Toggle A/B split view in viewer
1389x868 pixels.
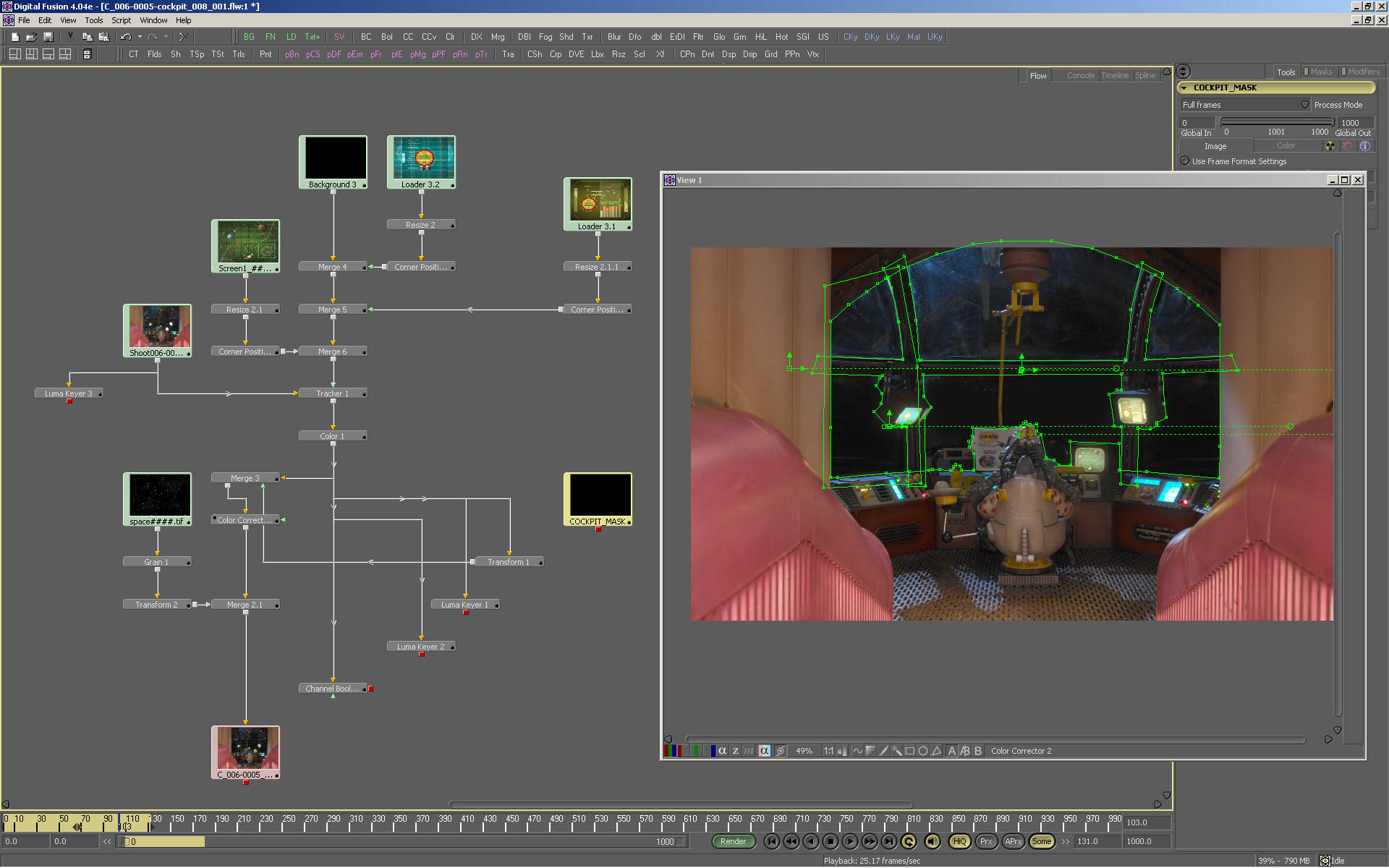[x=965, y=751]
